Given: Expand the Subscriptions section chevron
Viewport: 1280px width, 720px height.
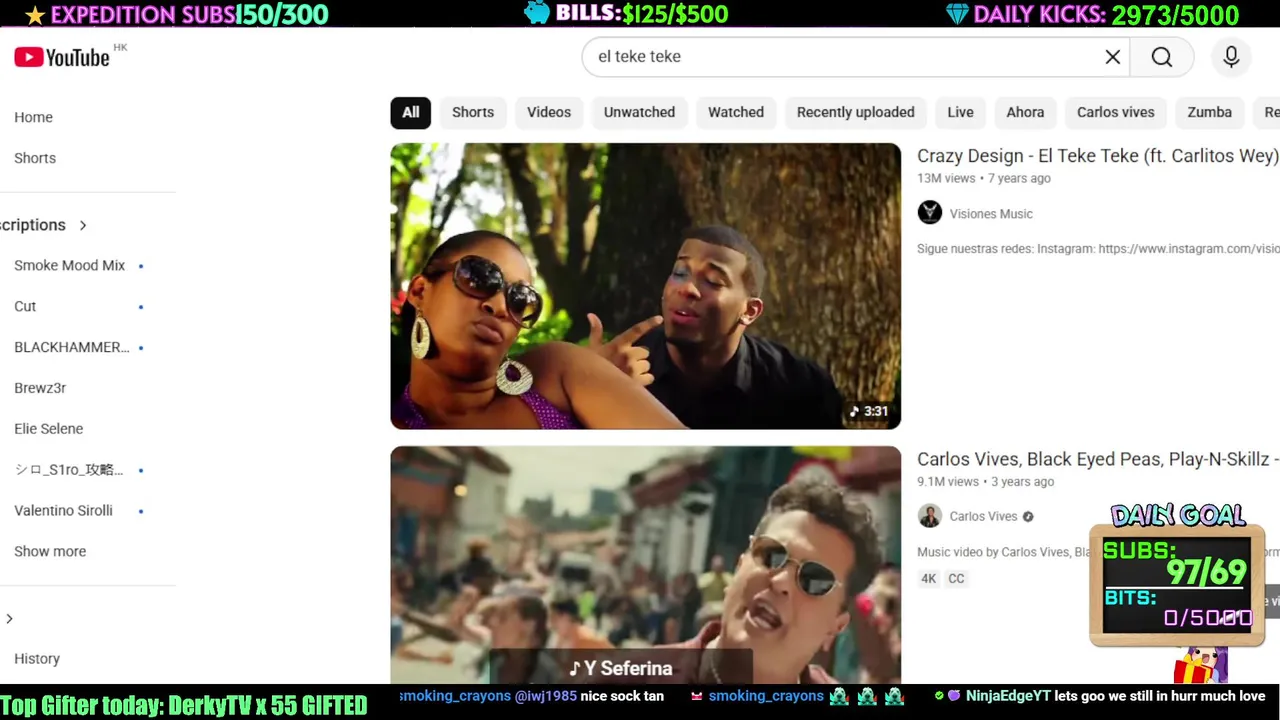Looking at the screenshot, I should [83, 225].
